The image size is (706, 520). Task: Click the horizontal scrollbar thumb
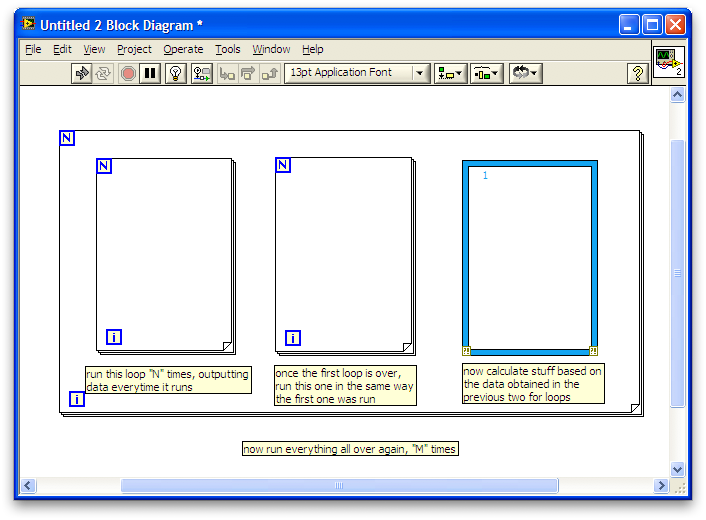(x=339, y=485)
